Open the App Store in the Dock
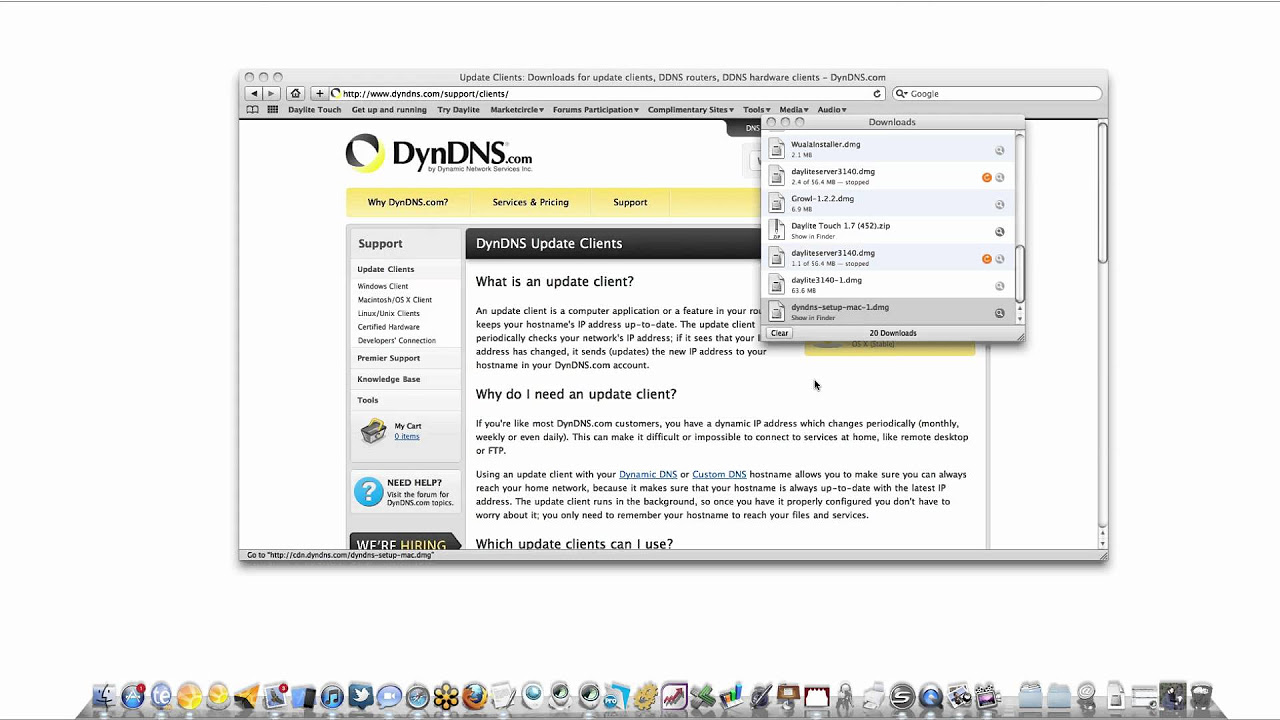The height and width of the screenshot is (720, 1280). click(x=132, y=696)
